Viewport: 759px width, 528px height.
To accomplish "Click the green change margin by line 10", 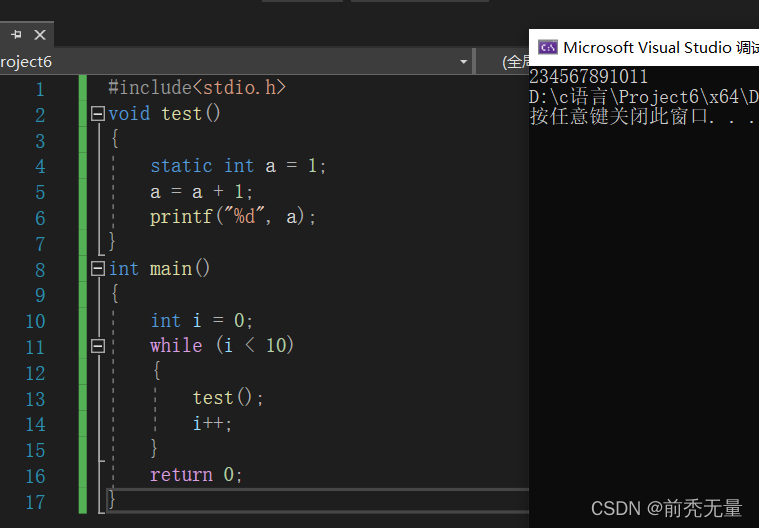I will point(83,321).
